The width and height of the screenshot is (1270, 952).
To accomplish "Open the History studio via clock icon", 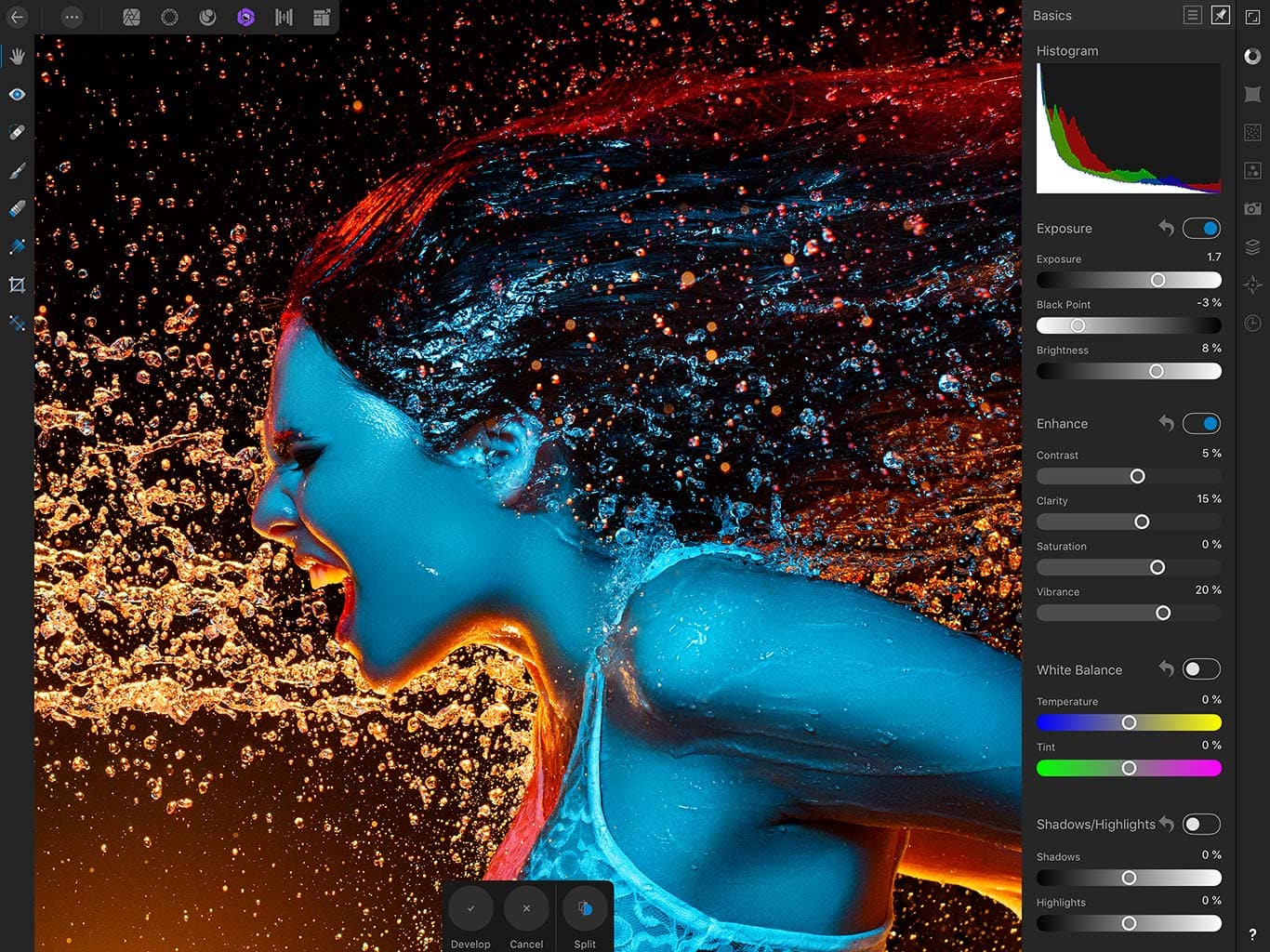I will pos(1252,323).
